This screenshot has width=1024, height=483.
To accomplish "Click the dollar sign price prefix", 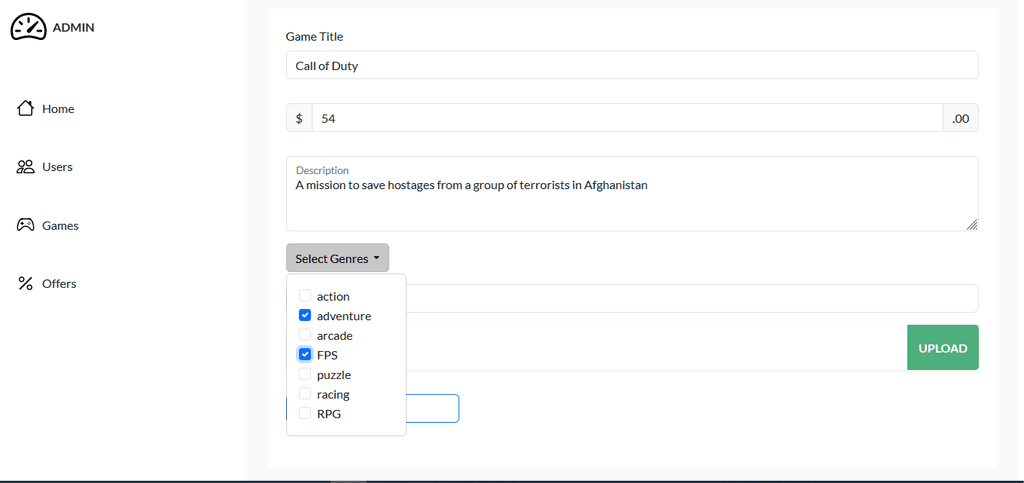I will (299, 118).
